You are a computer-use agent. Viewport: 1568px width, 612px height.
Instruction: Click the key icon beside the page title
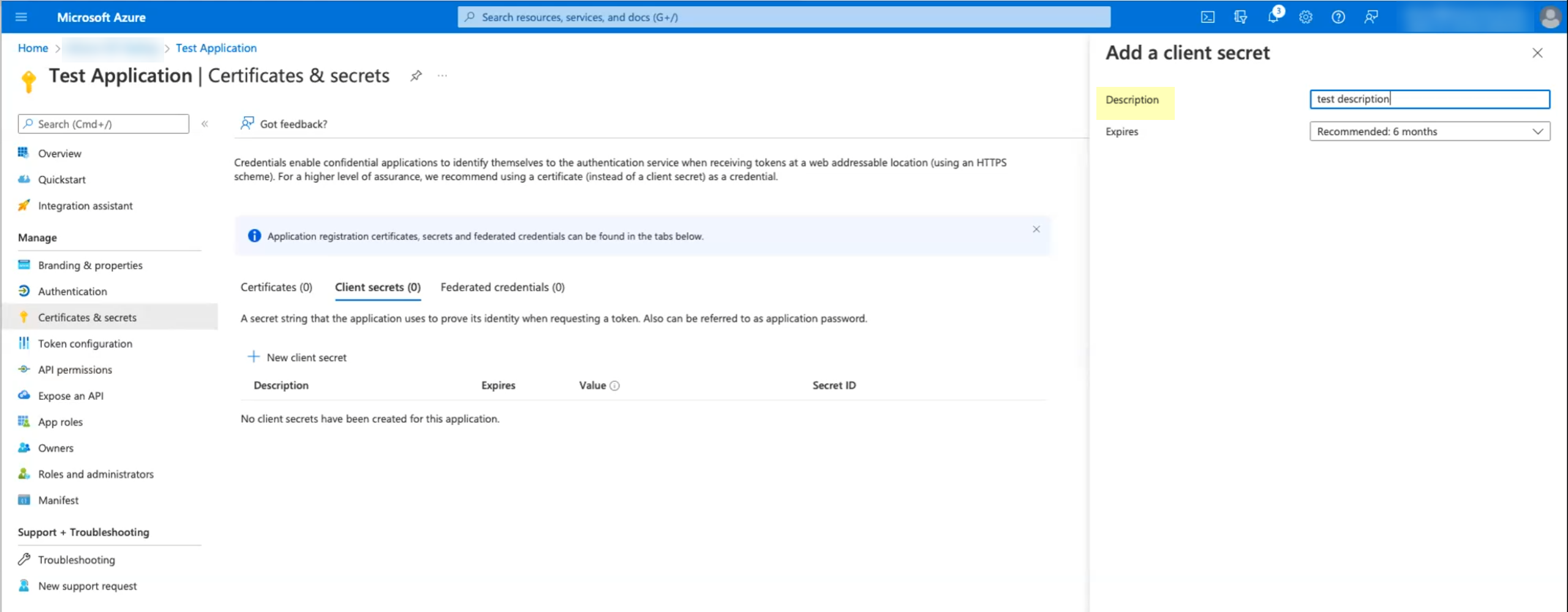click(x=28, y=80)
